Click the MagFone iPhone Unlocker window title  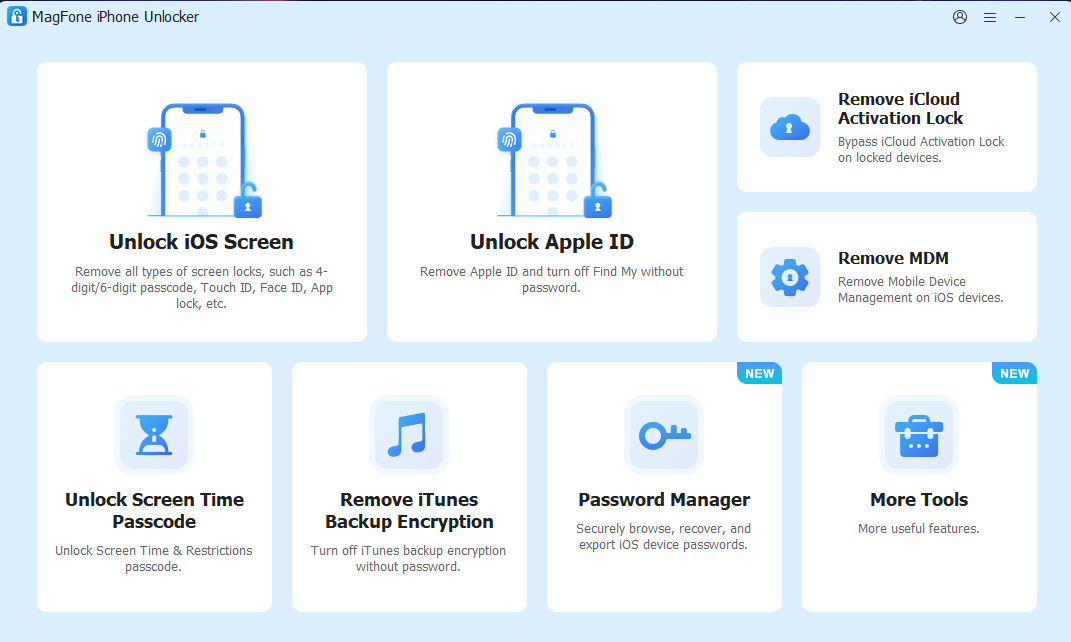tap(115, 17)
